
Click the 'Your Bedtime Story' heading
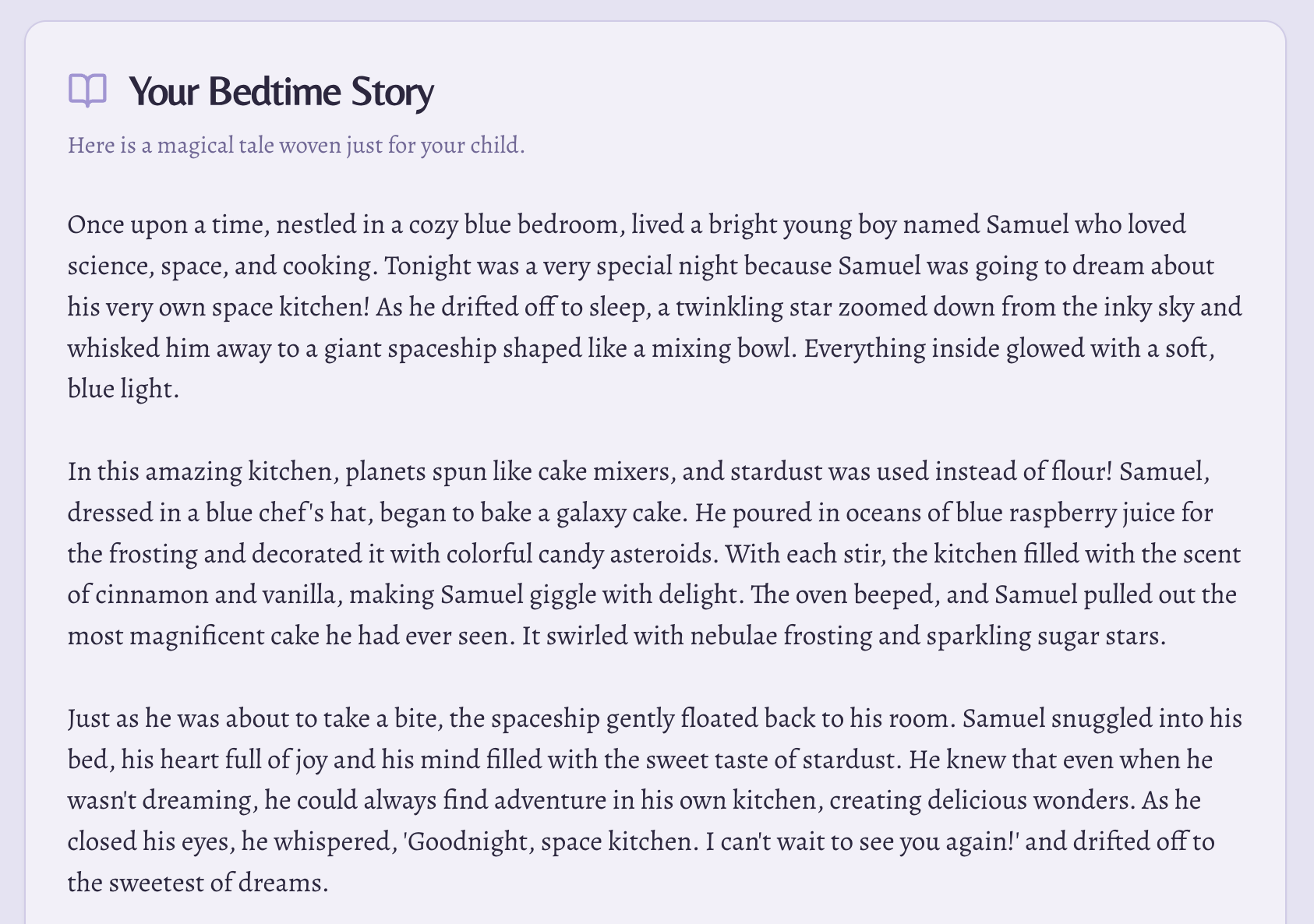coord(281,91)
